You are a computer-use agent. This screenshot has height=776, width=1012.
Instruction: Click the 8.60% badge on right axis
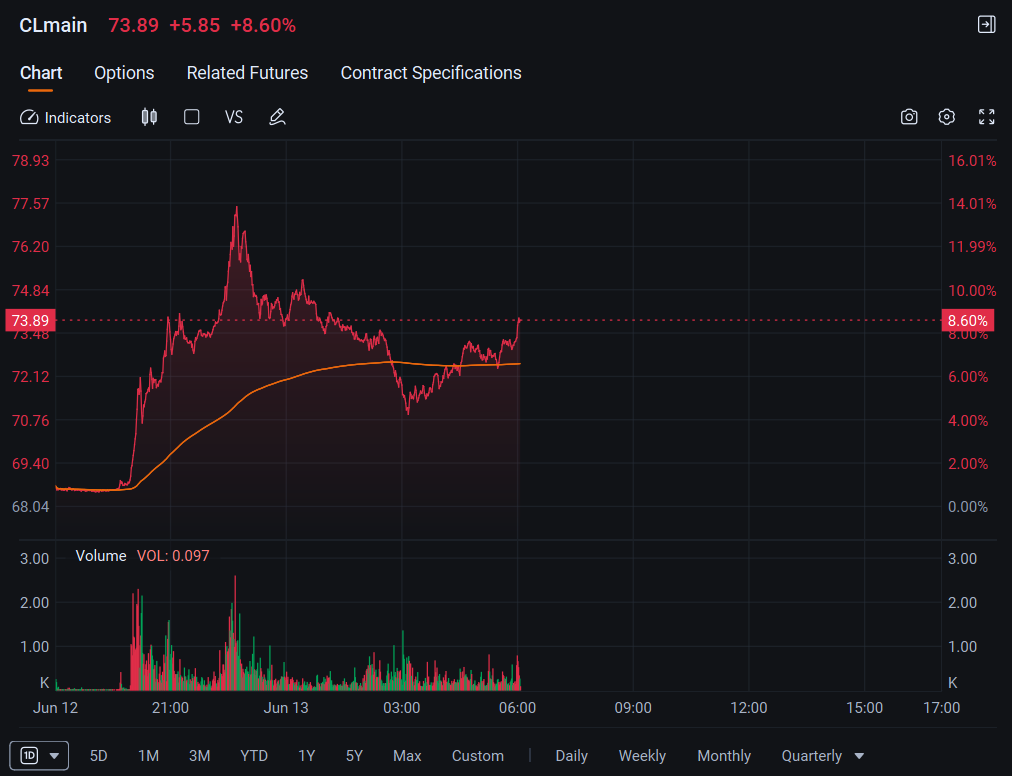[967, 320]
